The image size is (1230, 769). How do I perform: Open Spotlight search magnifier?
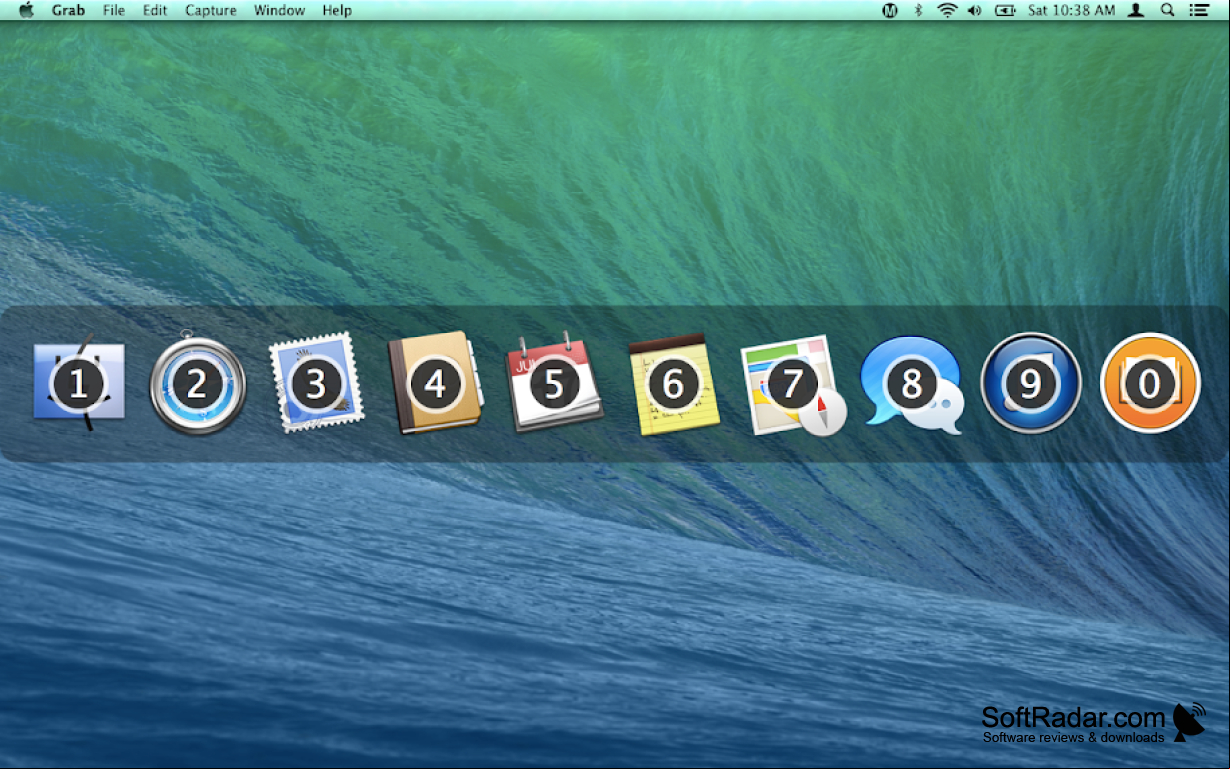coord(1167,10)
